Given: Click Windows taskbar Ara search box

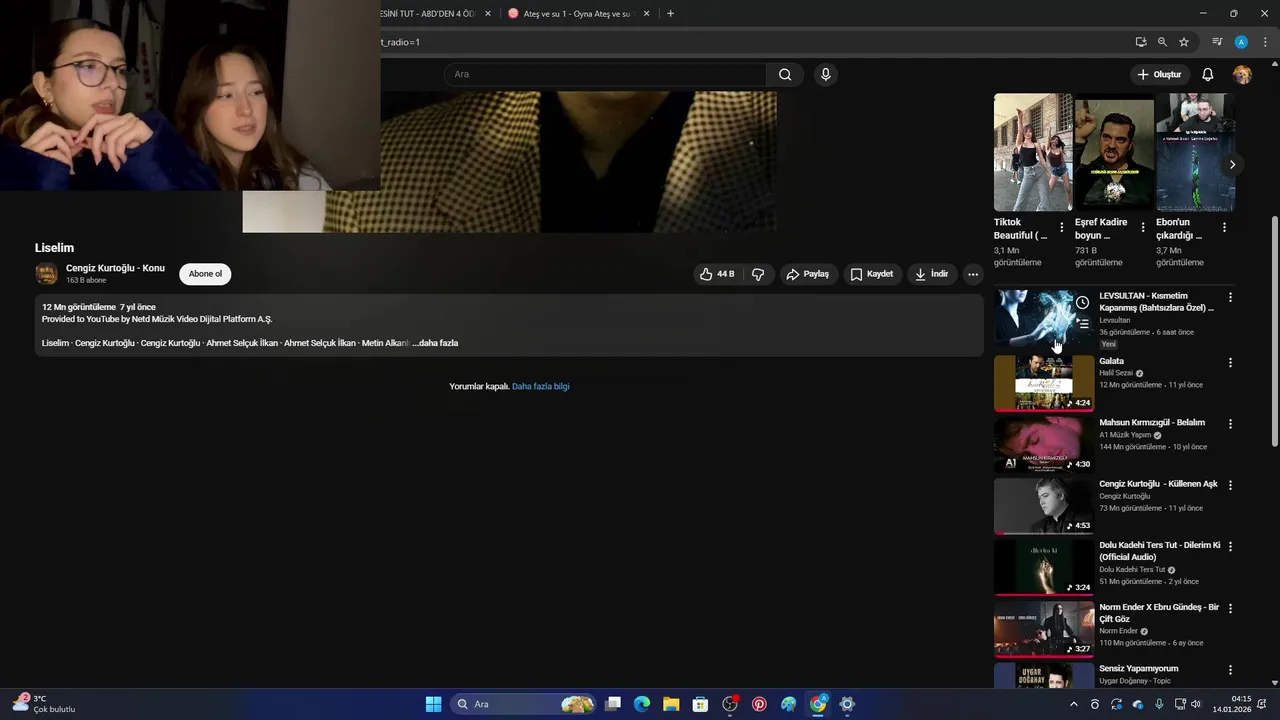Looking at the screenshot, I should click(x=524, y=704).
